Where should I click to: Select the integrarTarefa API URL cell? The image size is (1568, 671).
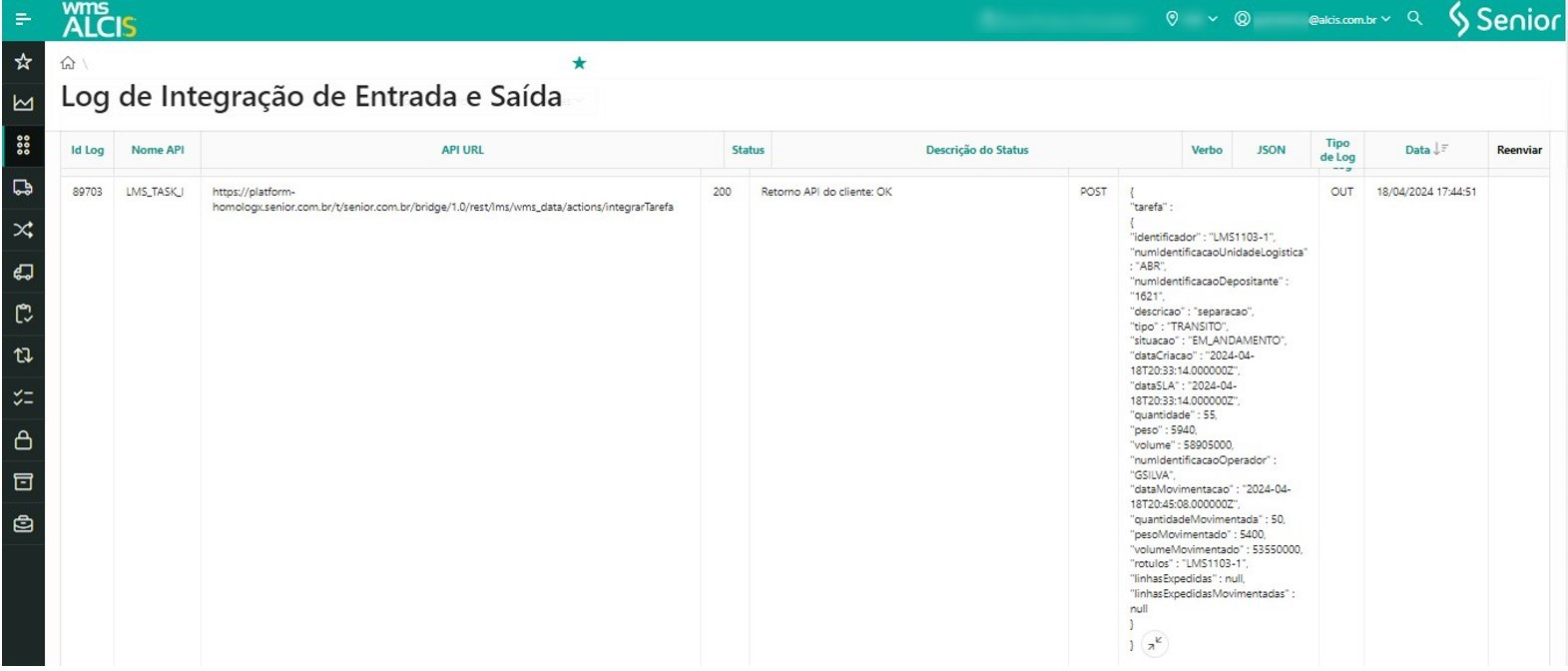443,200
